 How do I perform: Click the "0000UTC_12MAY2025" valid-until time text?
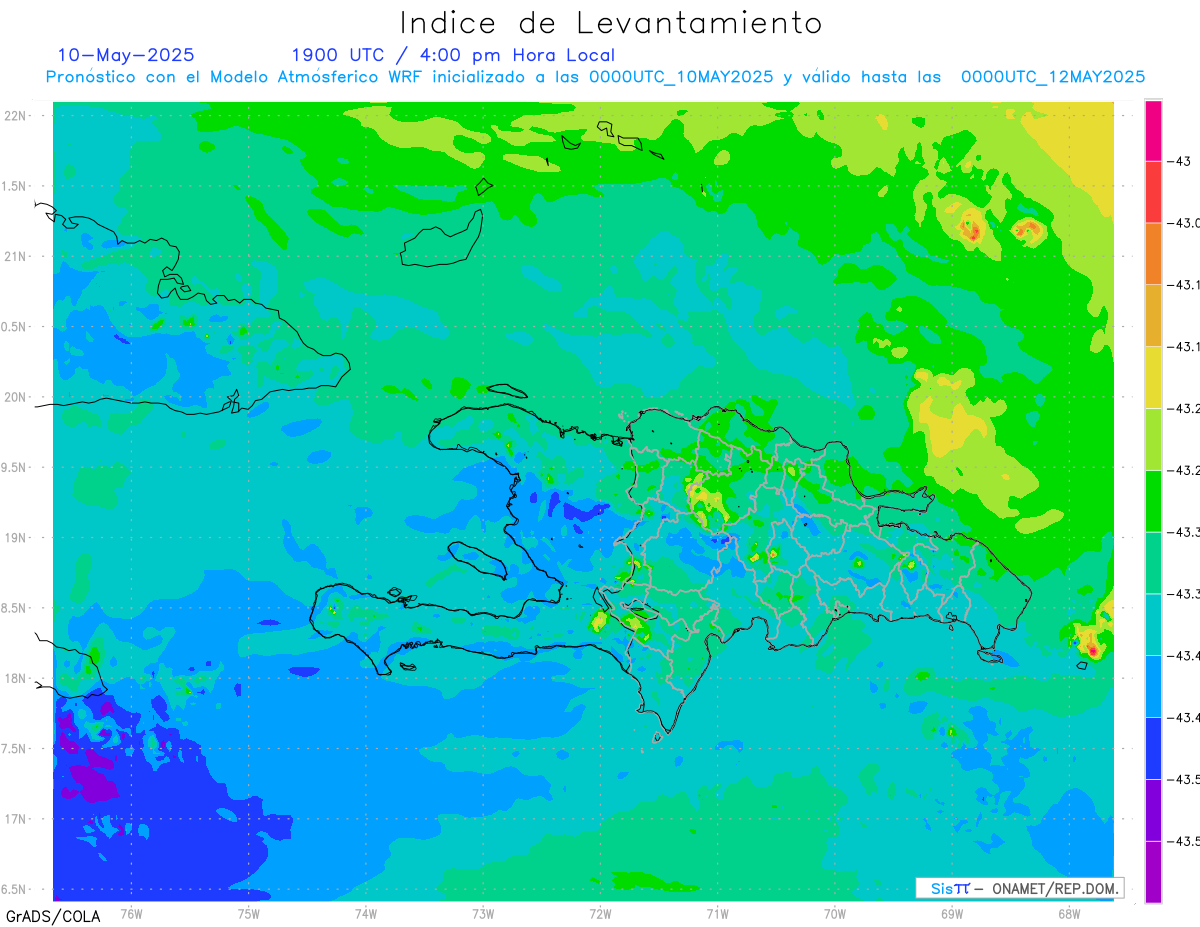1053,77
